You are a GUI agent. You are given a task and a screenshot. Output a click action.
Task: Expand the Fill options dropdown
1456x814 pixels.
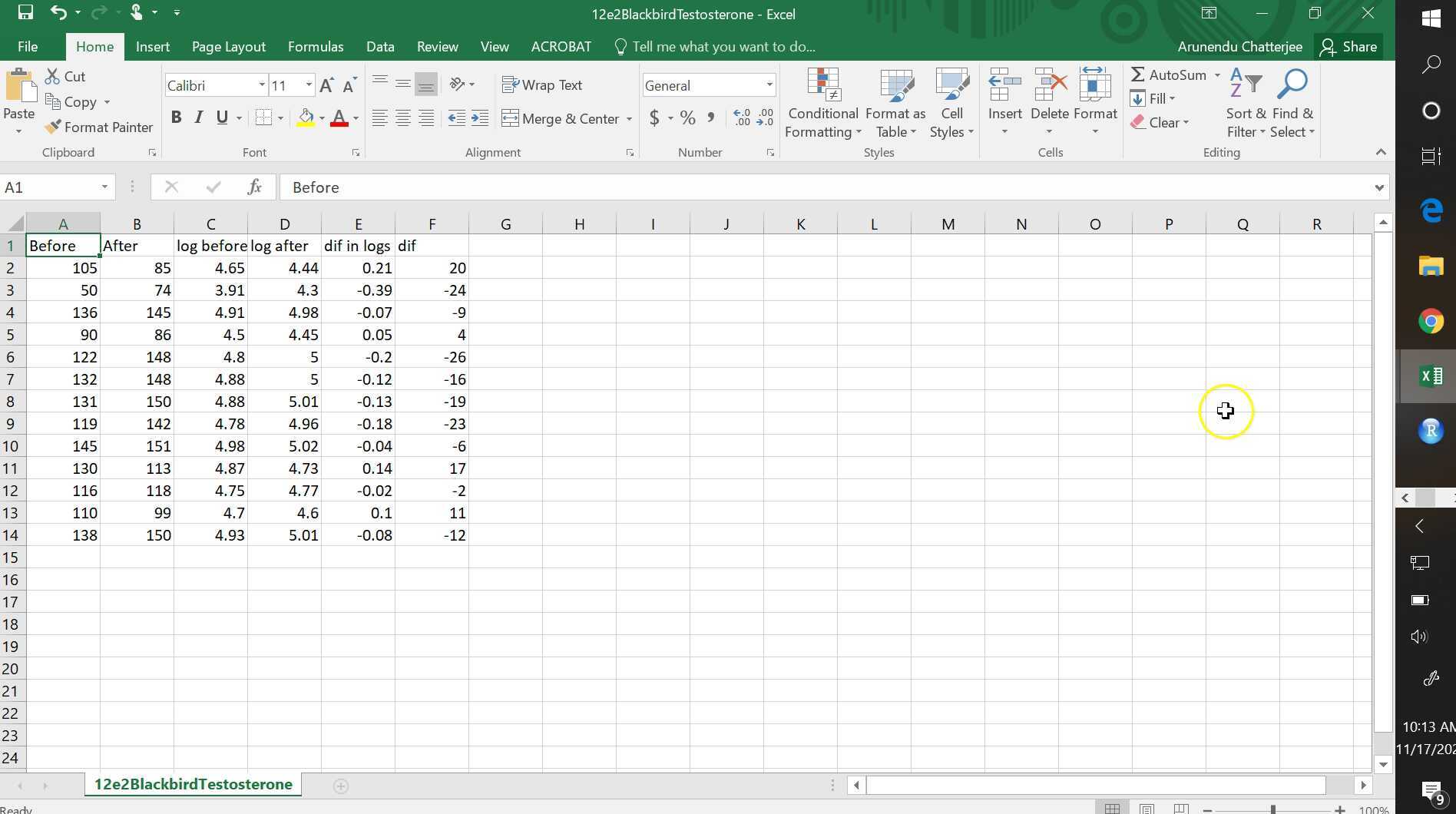click(x=1173, y=98)
